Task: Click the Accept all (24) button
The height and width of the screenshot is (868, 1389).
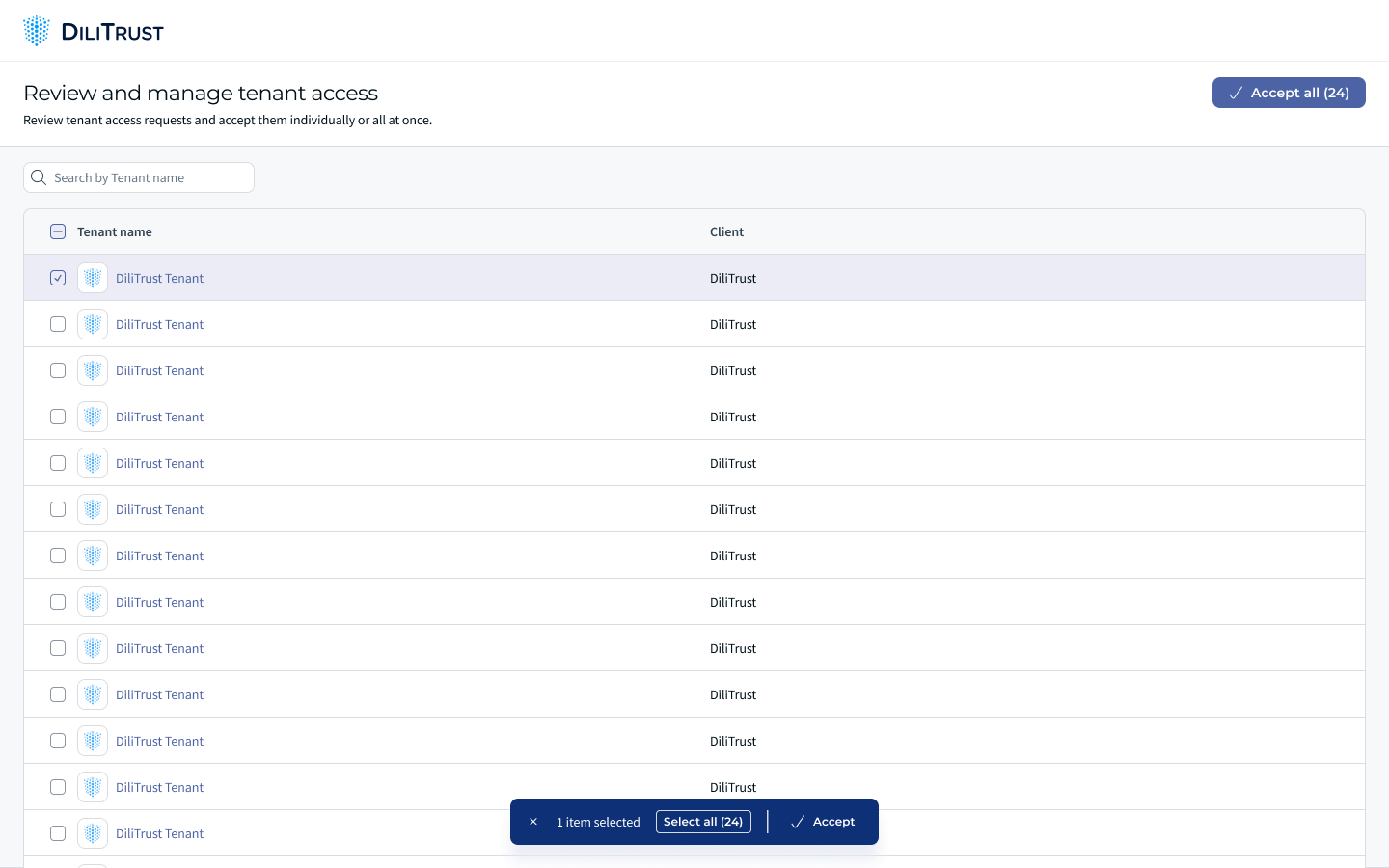Action: [x=1289, y=93]
